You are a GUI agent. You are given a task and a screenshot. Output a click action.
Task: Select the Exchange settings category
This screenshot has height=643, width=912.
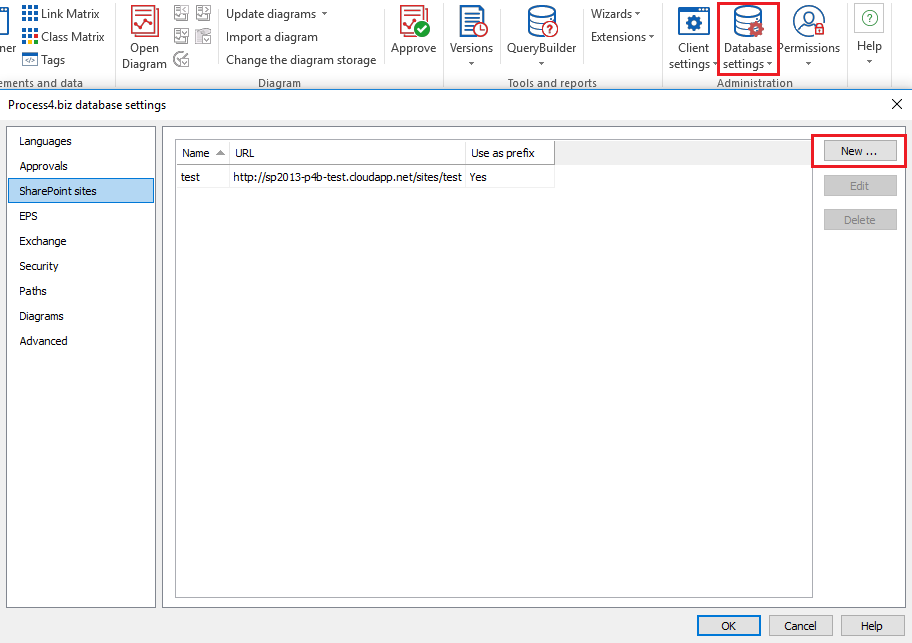tap(81, 241)
